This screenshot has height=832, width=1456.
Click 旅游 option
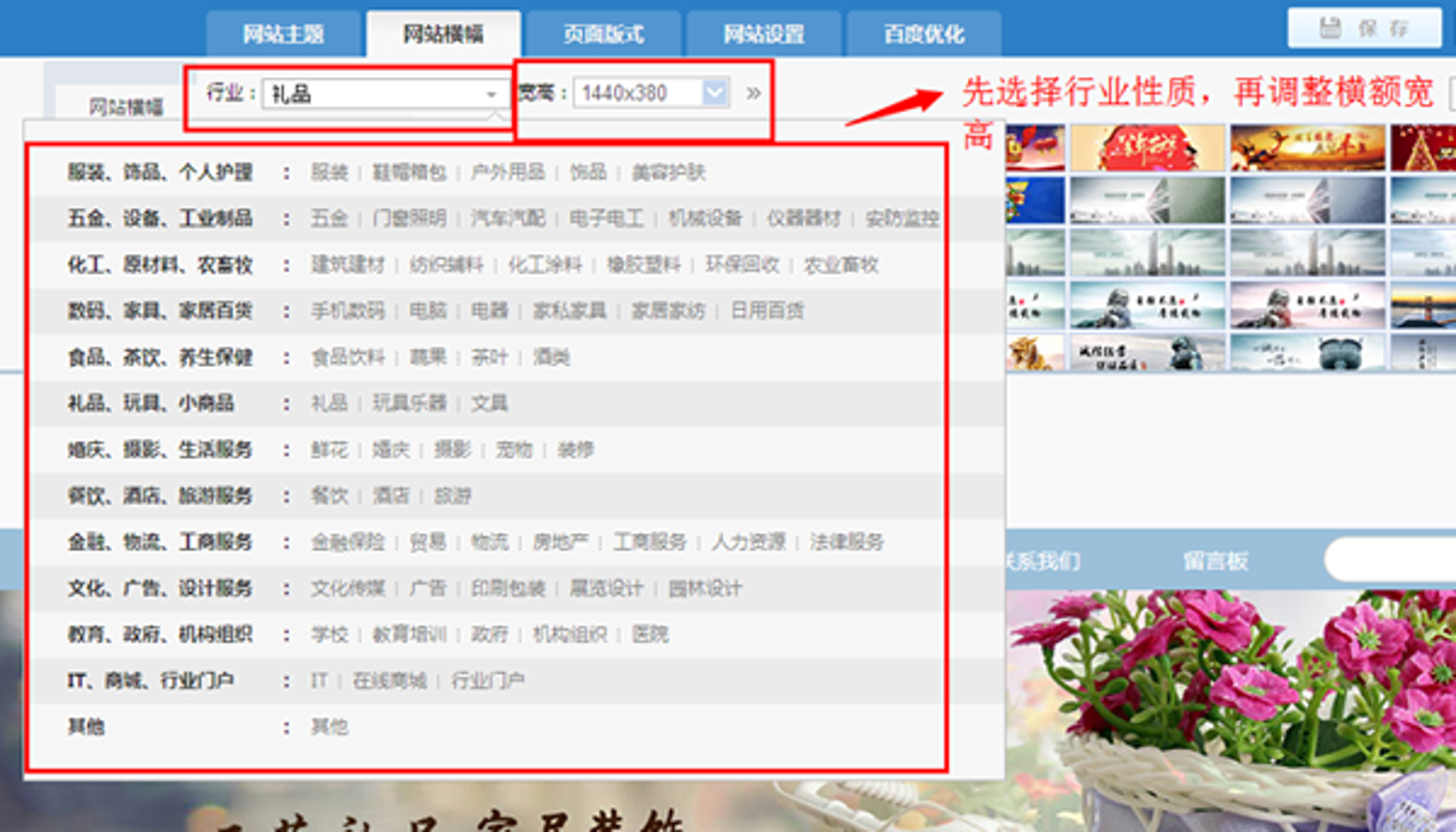[x=453, y=496]
